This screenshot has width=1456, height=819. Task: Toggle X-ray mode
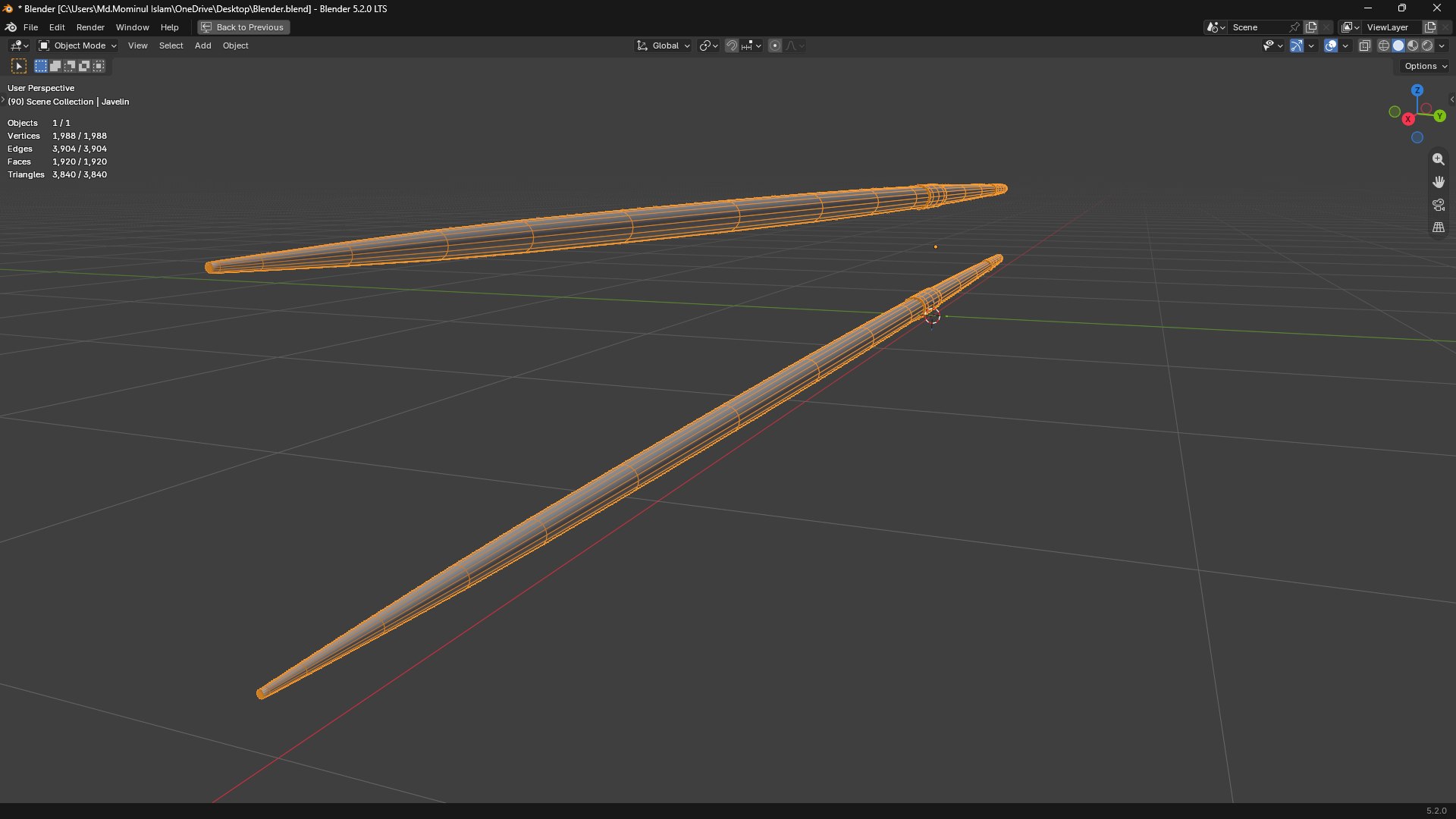1364,45
